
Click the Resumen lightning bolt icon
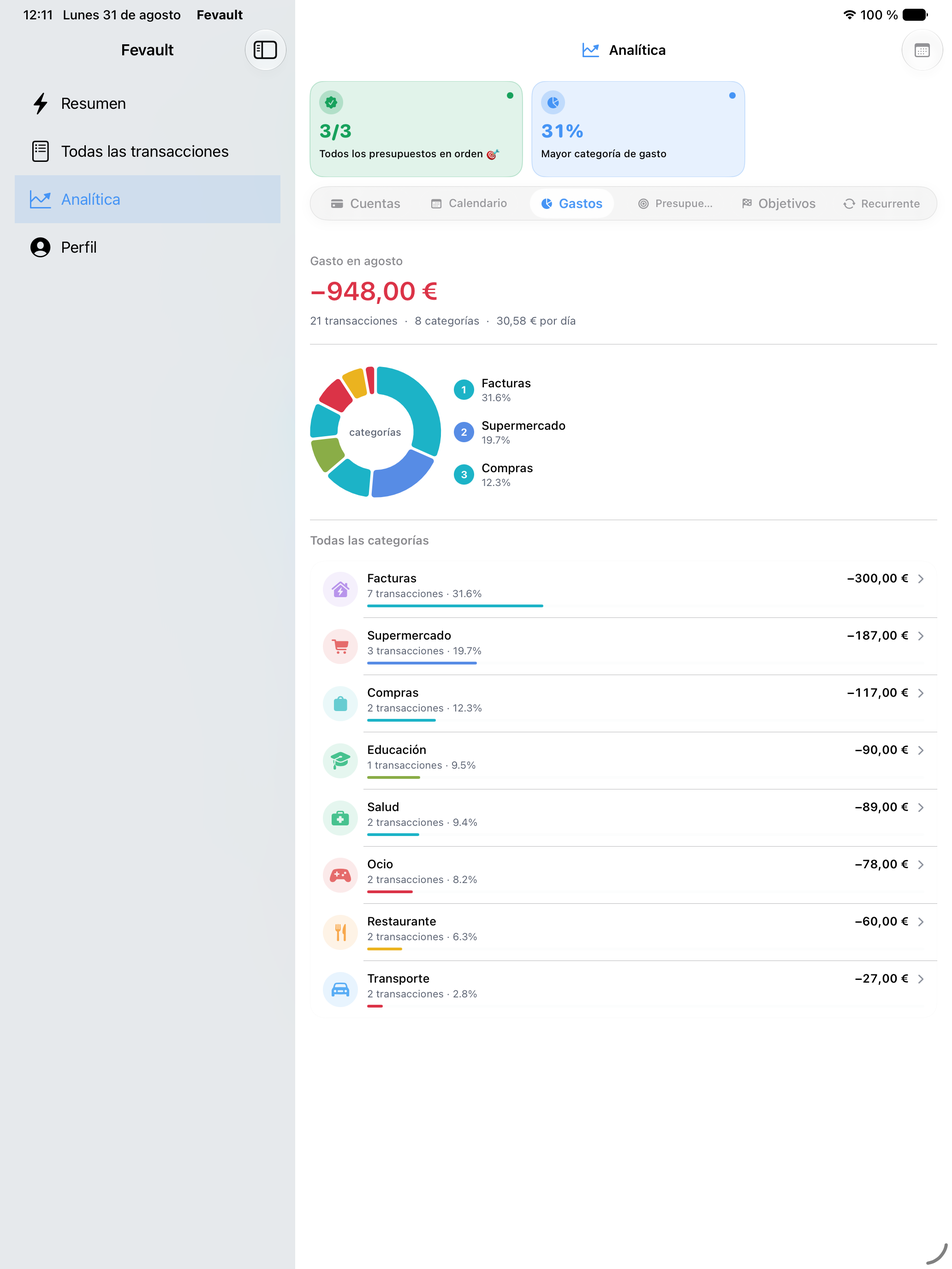point(40,103)
